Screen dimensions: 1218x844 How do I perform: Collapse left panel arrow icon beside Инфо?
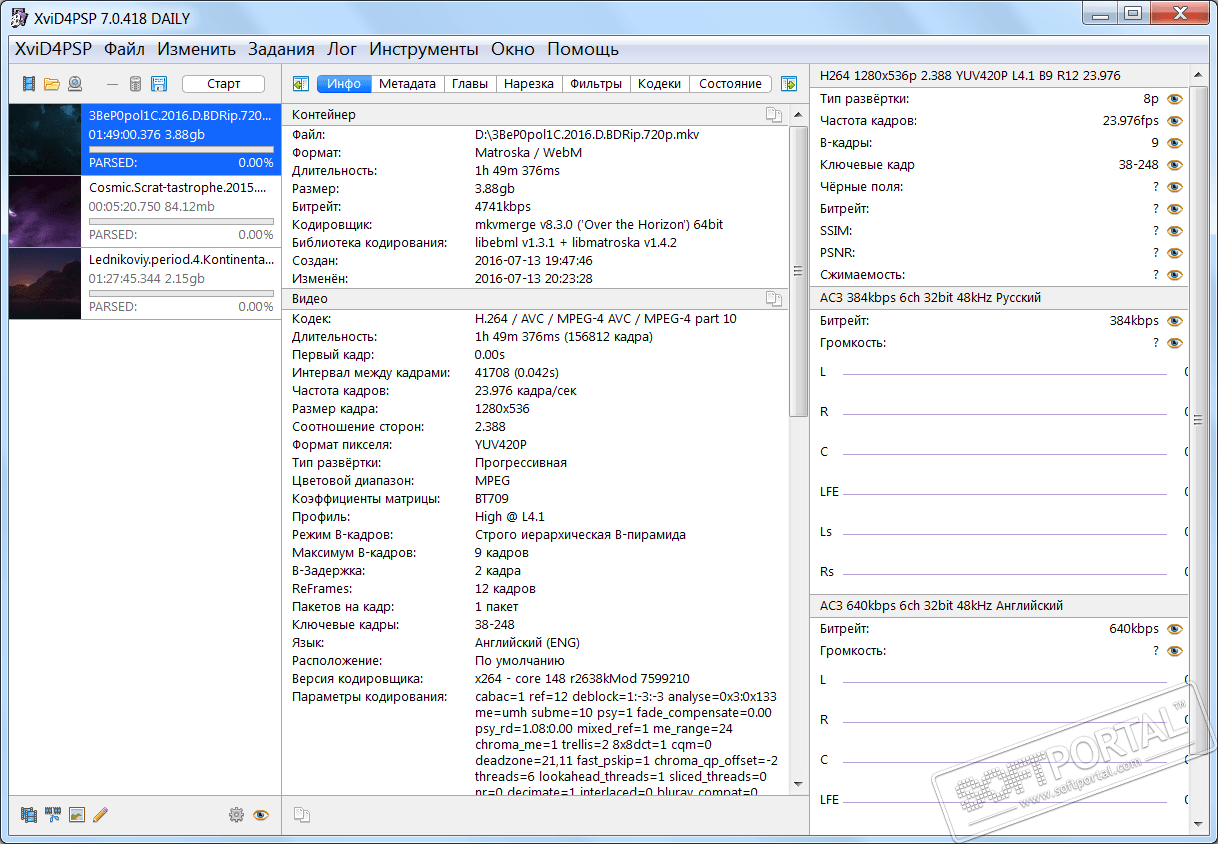coord(300,84)
